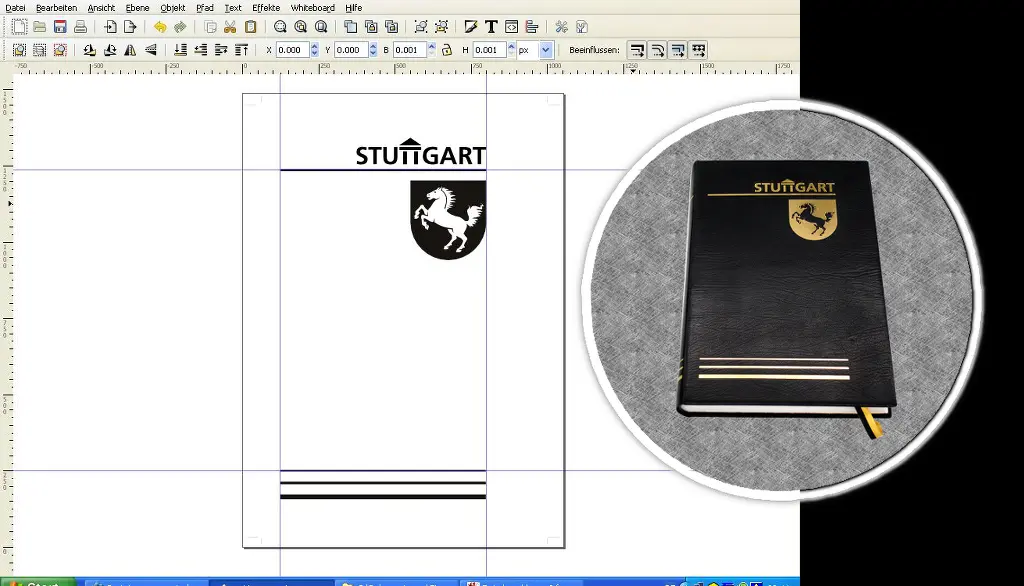Image resolution: width=1024 pixels, height=586 pixels.
Task: Lower the selection to the bottom
Action: click(x=180, y=50)
